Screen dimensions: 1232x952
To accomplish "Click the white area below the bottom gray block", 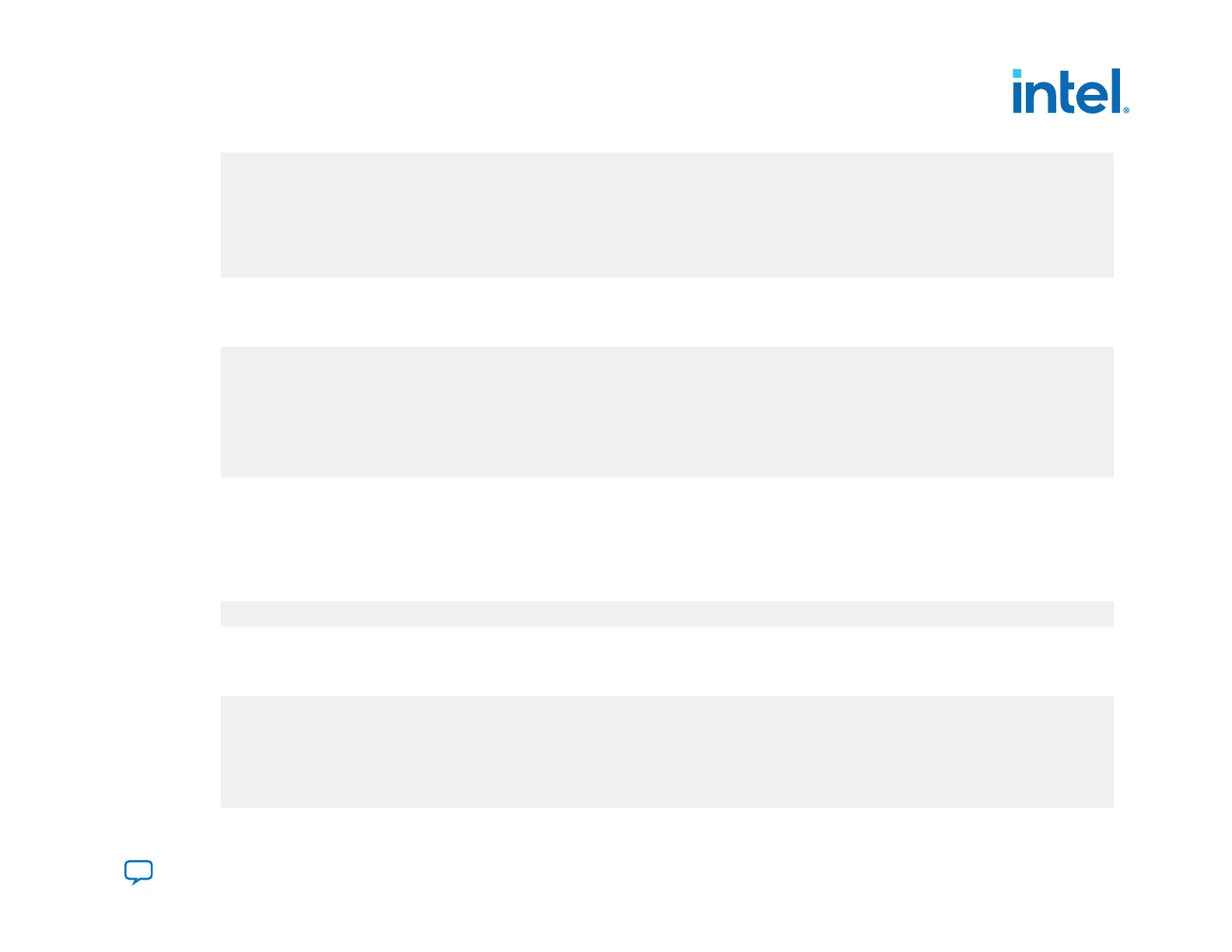I will tap(667, 832).
